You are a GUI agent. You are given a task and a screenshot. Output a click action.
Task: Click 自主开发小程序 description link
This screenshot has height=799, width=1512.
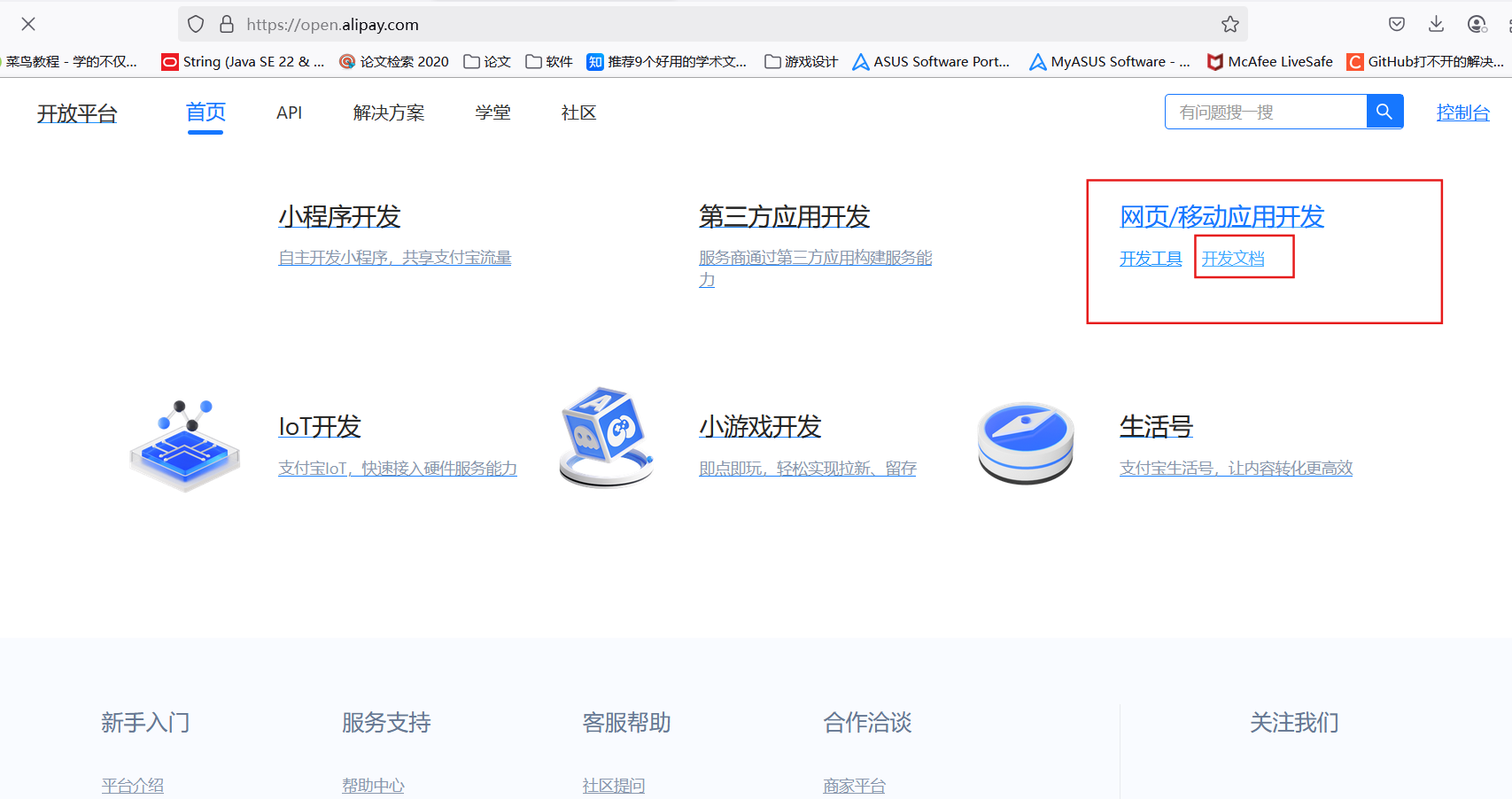tap(395, 258)
